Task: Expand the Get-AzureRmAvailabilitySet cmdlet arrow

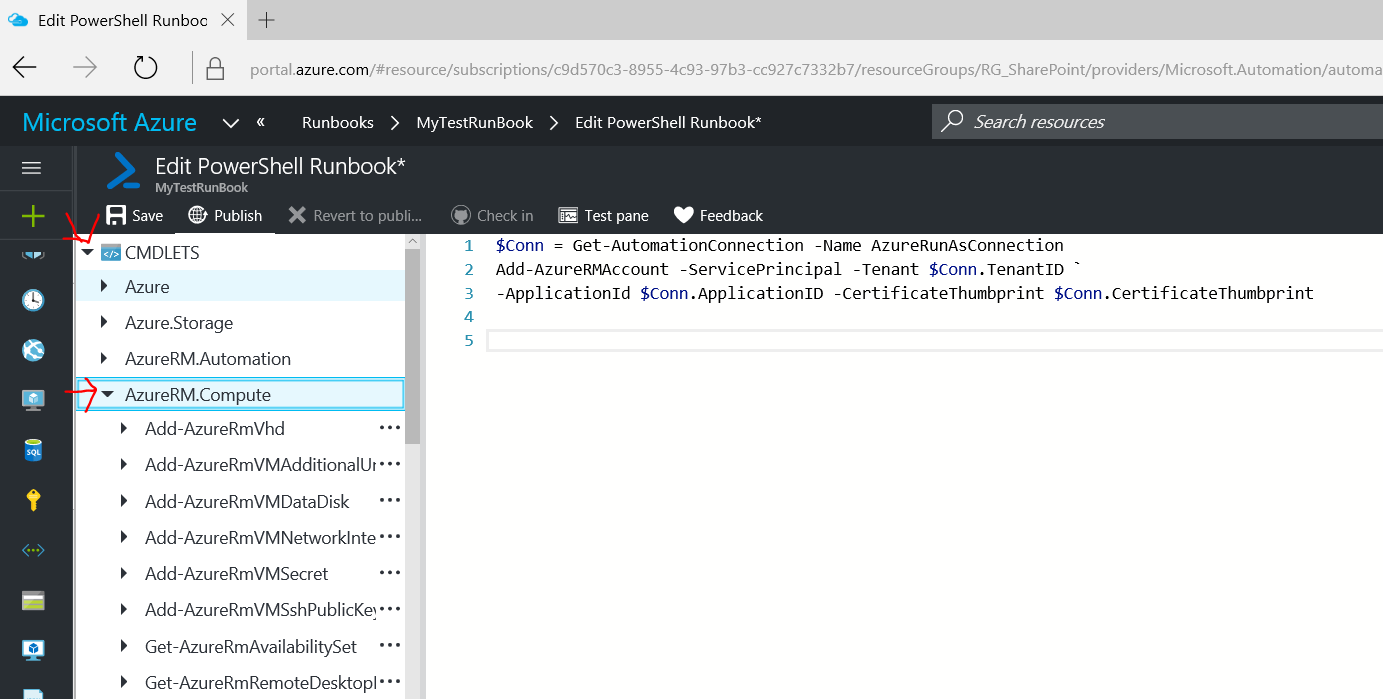Action: pos(124,647)
